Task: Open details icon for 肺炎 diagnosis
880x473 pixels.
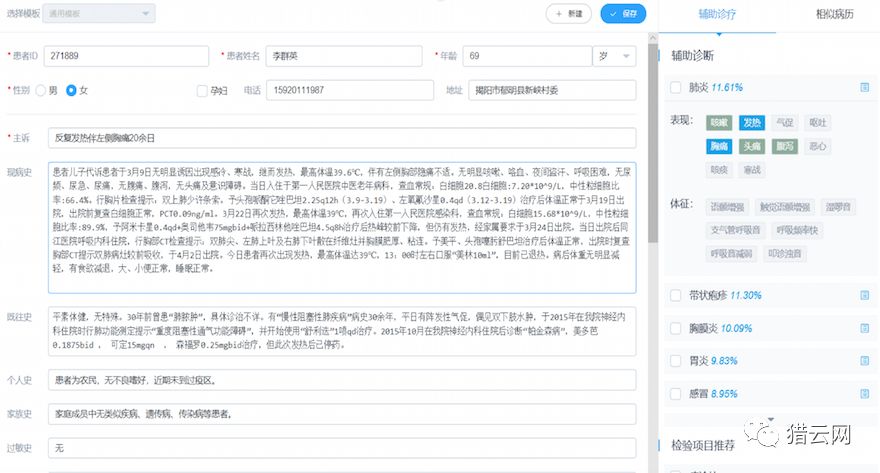Action: point(864,87)
